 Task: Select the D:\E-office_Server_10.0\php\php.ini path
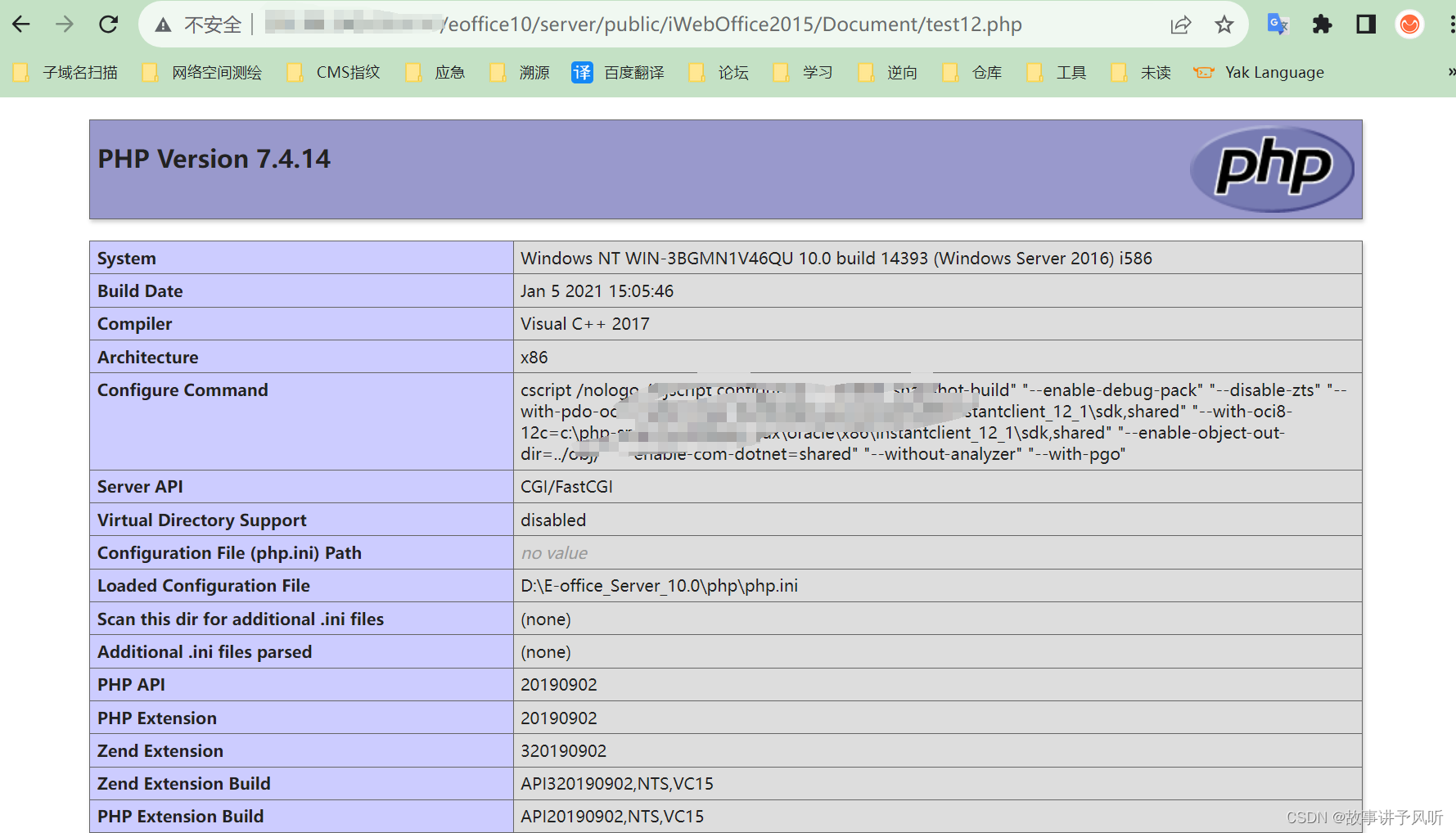click(x=660, y=586)
